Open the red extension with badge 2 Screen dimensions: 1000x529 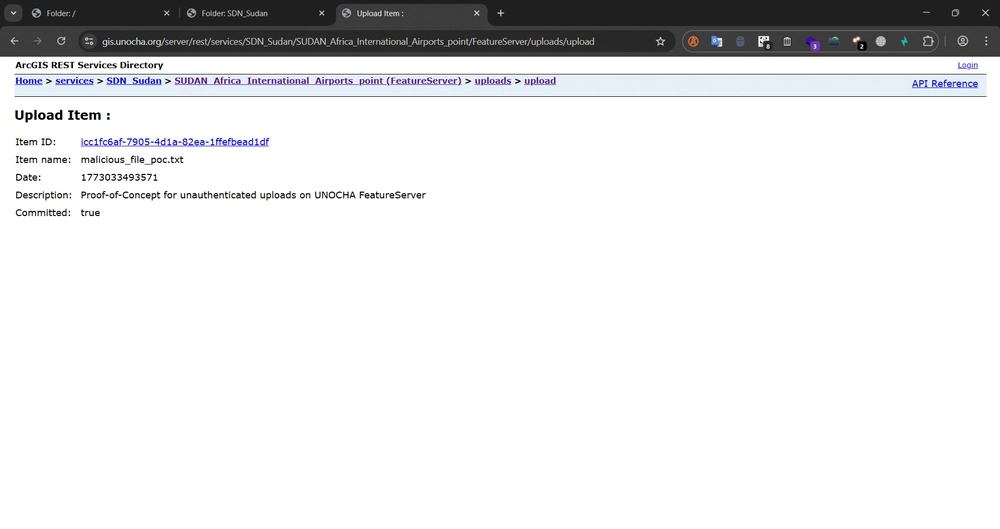click(858, 42)
